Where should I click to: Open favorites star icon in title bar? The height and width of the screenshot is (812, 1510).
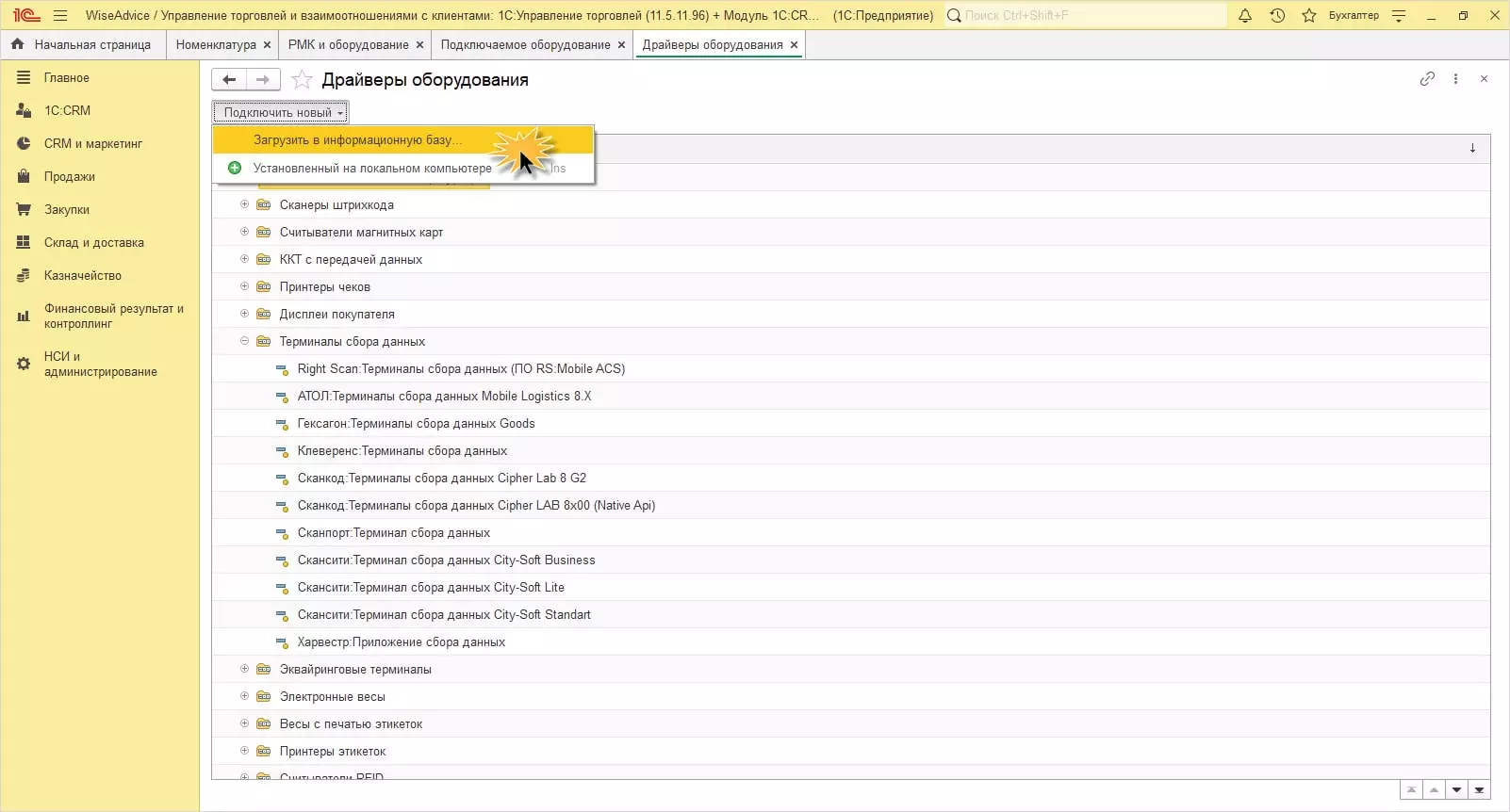coord(1309,15)
